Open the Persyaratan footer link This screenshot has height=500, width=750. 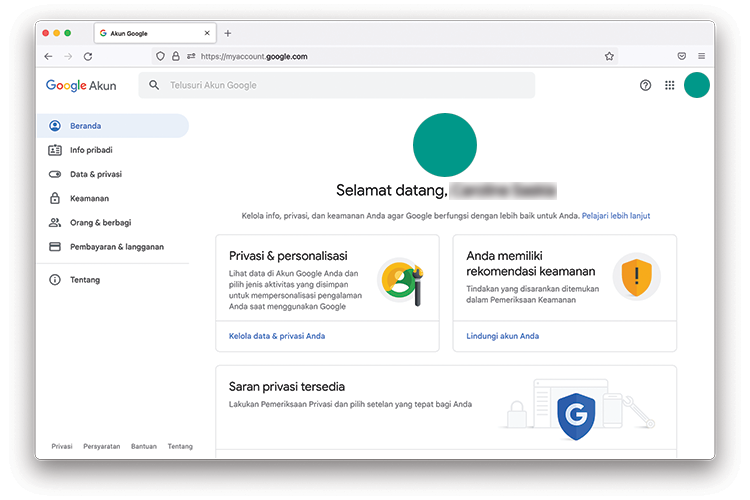click(101, 446)
